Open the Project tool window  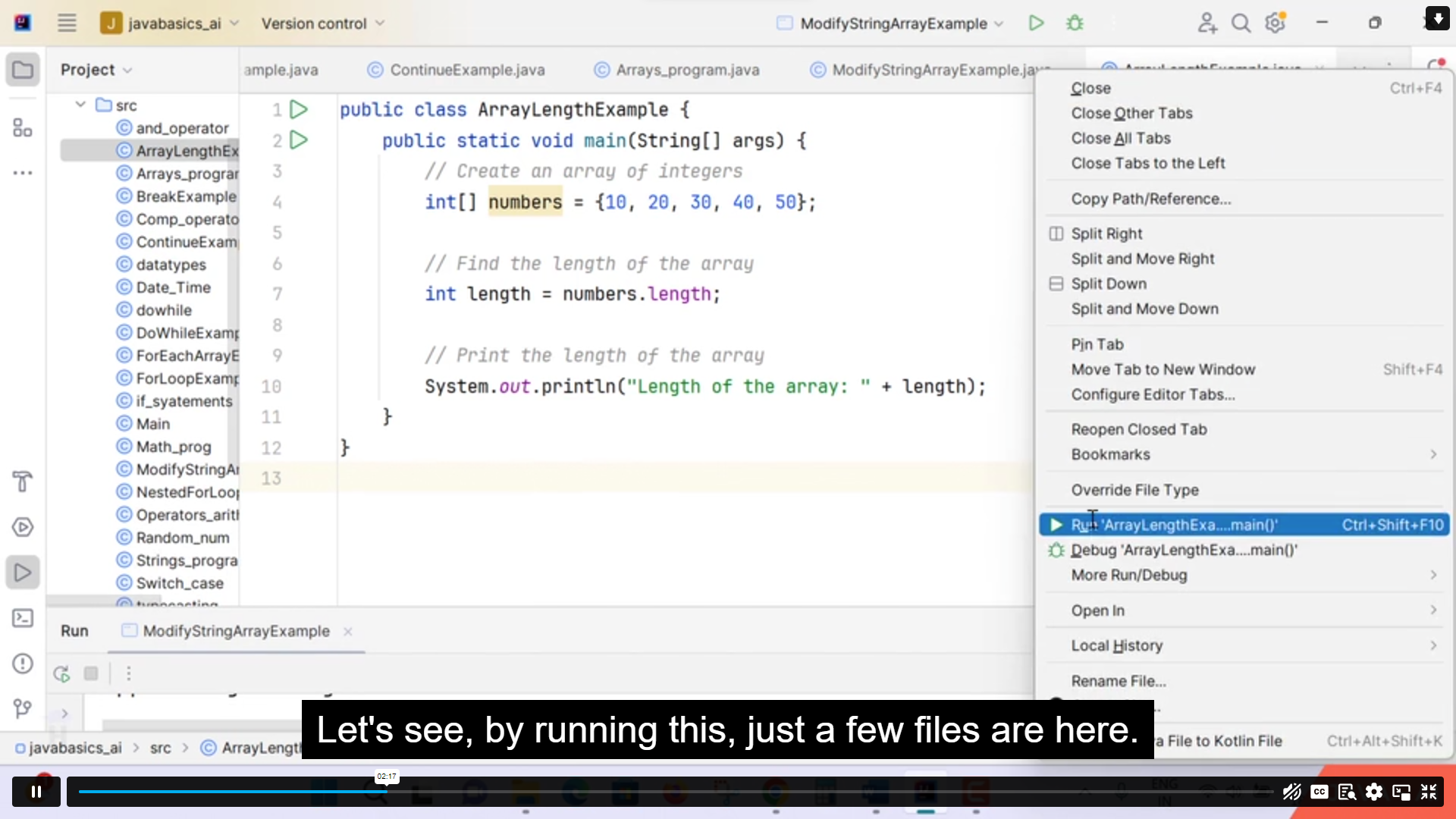click(x=22, y=70)
